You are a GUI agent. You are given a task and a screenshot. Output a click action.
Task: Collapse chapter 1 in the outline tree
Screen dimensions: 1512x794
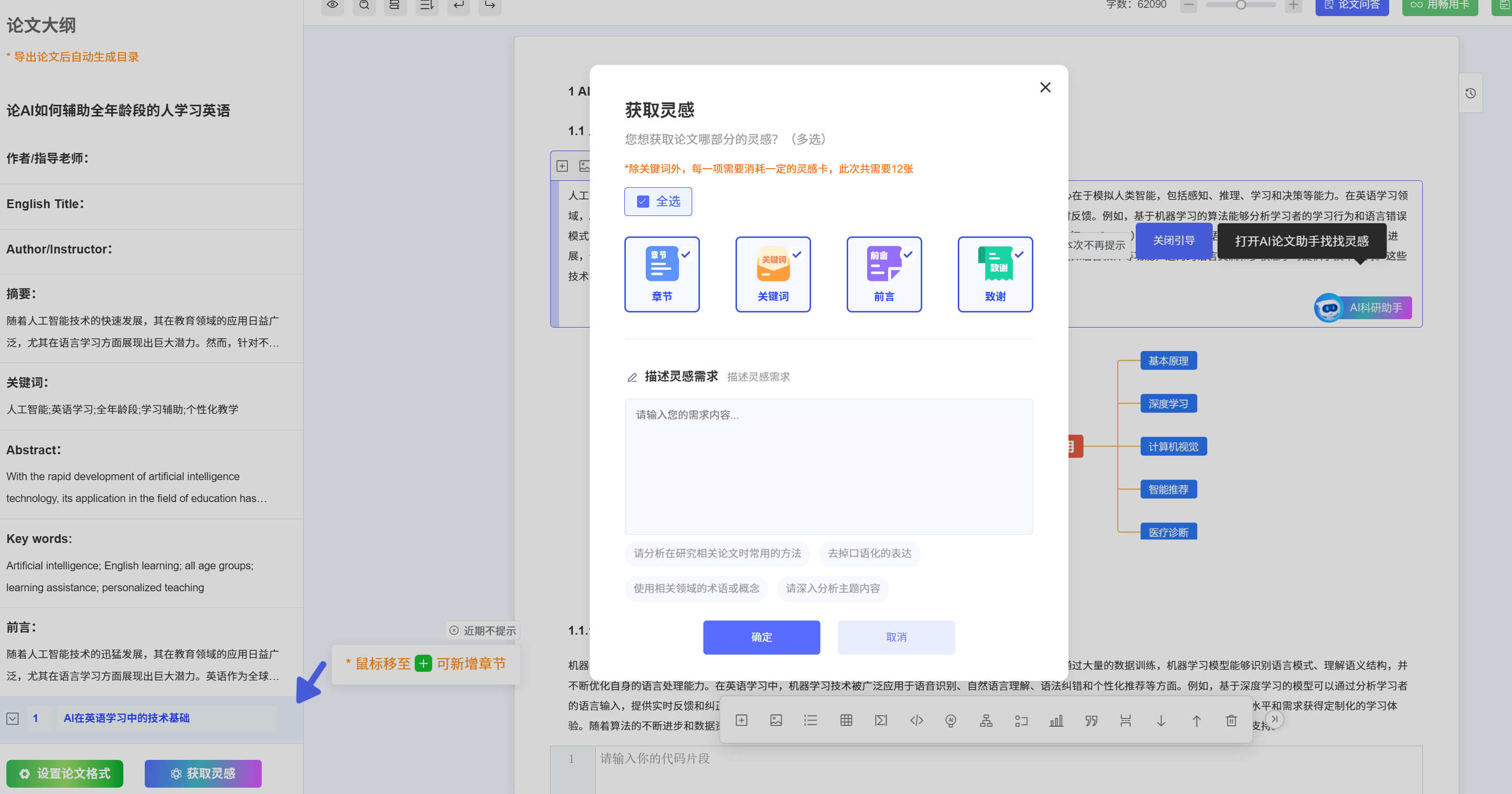pyautogui.click(x=12, y=718)
